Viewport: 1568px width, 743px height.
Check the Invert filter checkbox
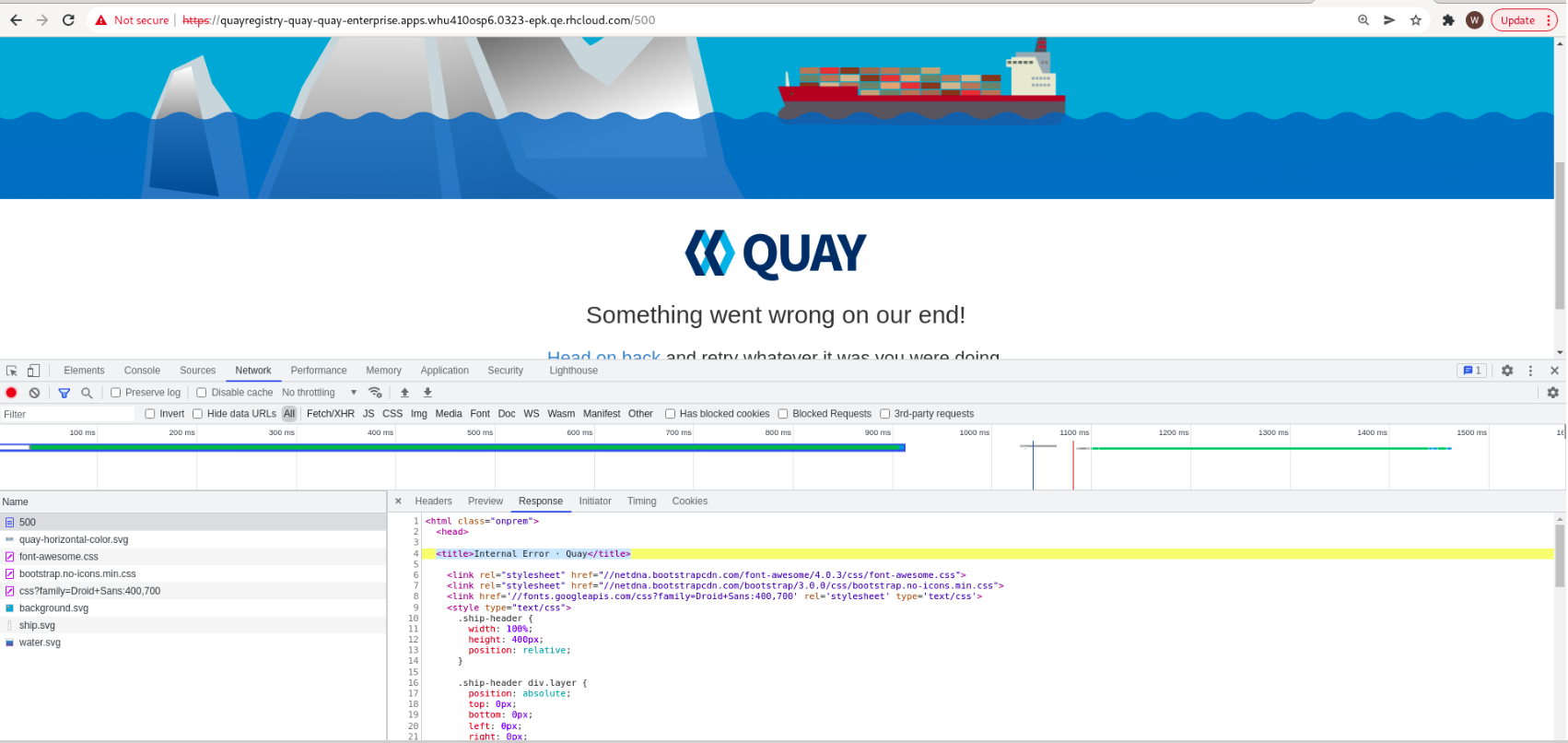coord(150,414)
